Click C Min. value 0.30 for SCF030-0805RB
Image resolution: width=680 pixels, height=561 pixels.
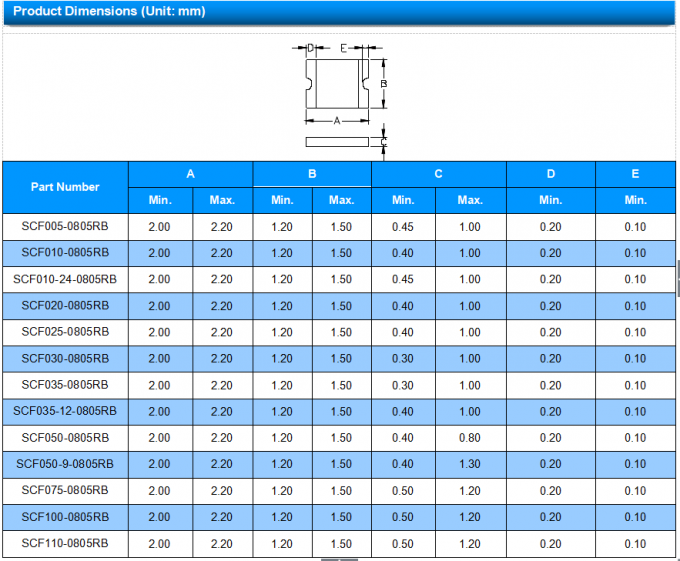(x=403, y=359)
